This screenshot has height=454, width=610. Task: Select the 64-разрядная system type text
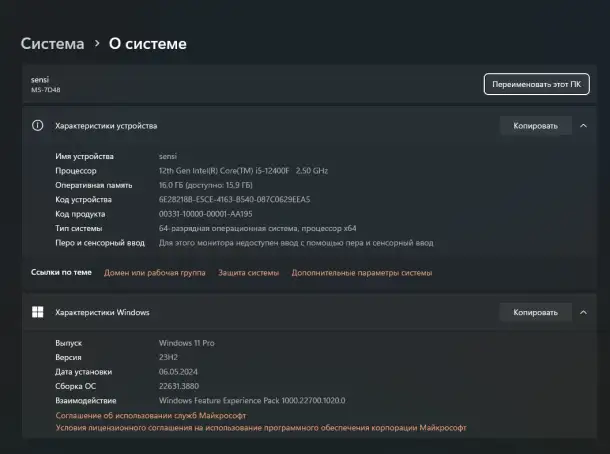pyautogui.click(x=257, y=228)
